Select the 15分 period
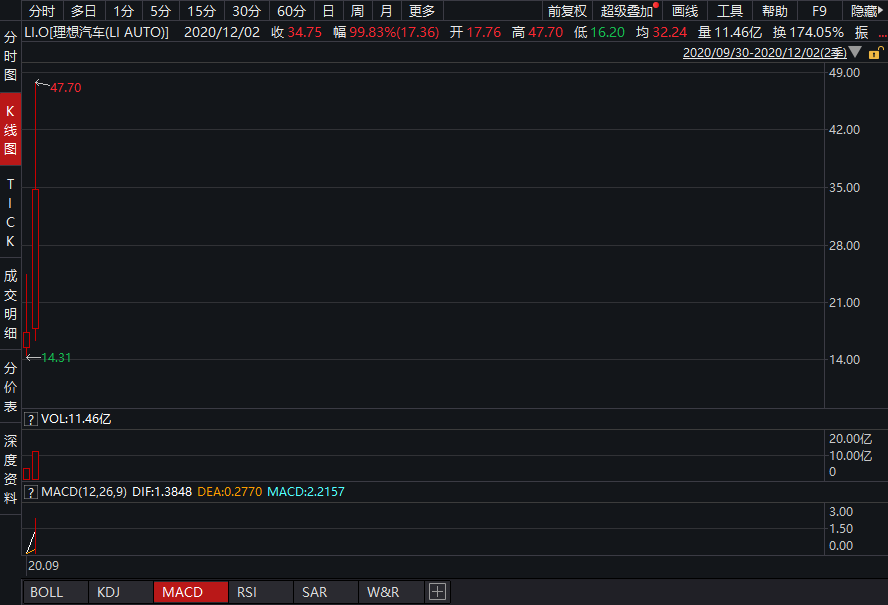 point(201,11)
